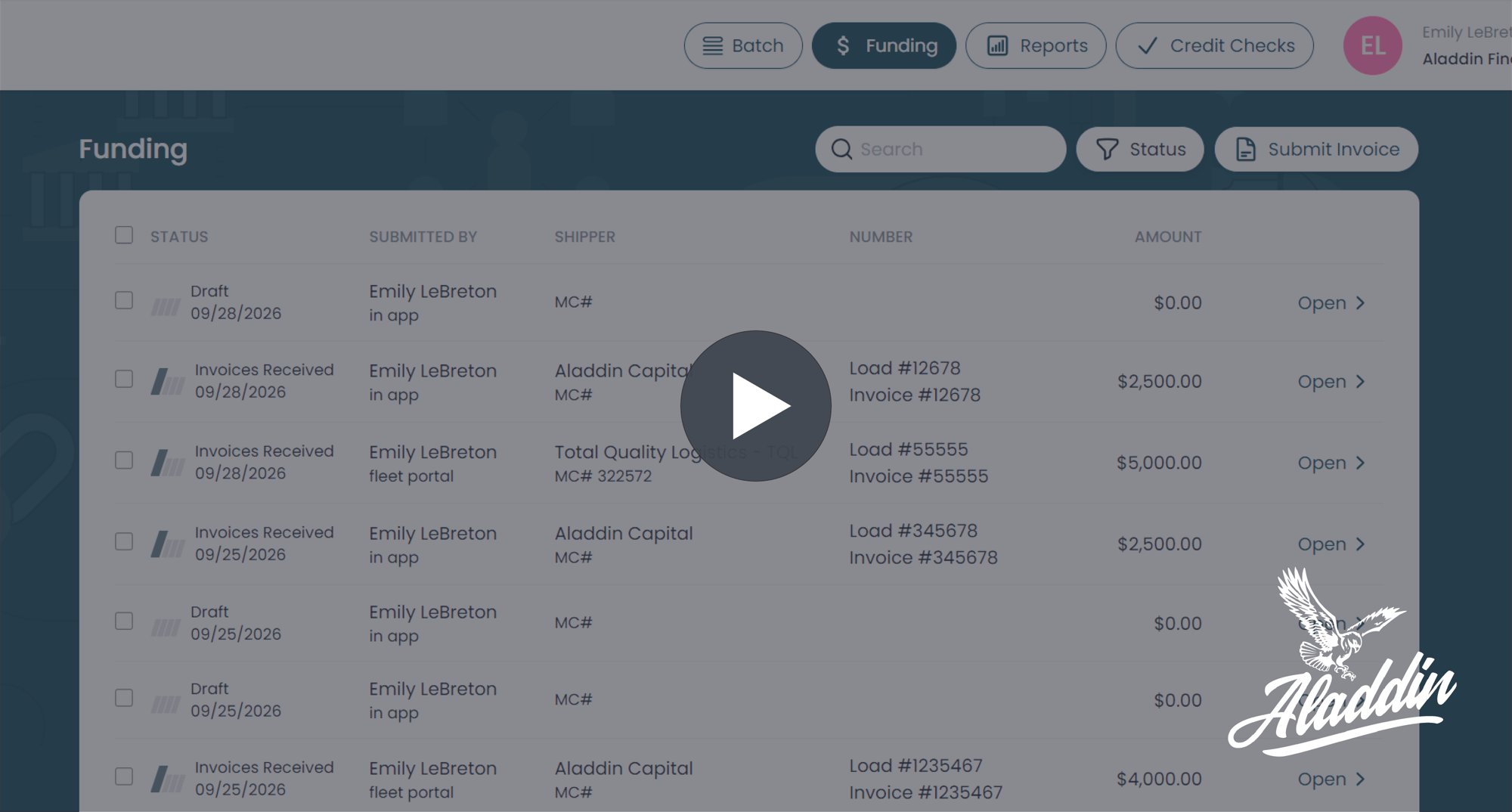Click the Funding page heading
This screenshot has width=1512, height=812.
133,149
